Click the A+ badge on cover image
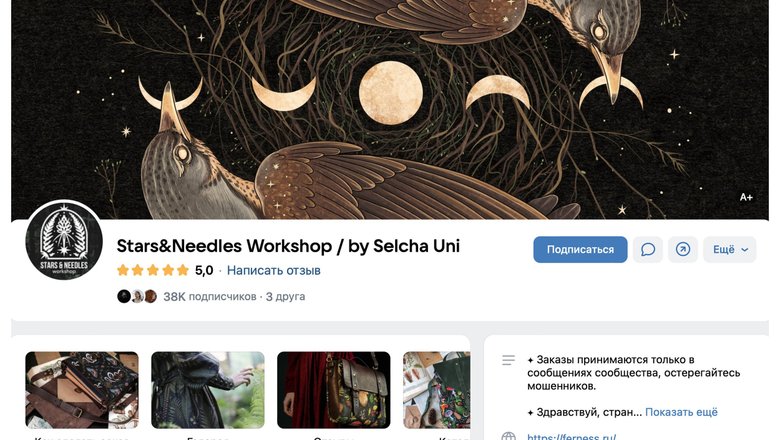 (746, 197)
